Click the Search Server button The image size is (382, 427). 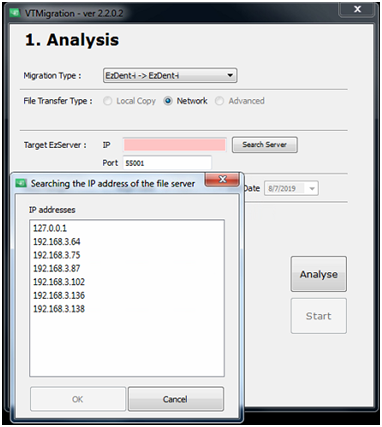[x=265, y=145]
